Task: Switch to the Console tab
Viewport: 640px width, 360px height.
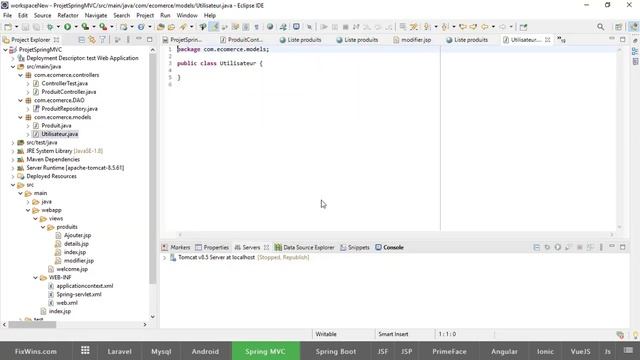Action: tap(389, 247)
